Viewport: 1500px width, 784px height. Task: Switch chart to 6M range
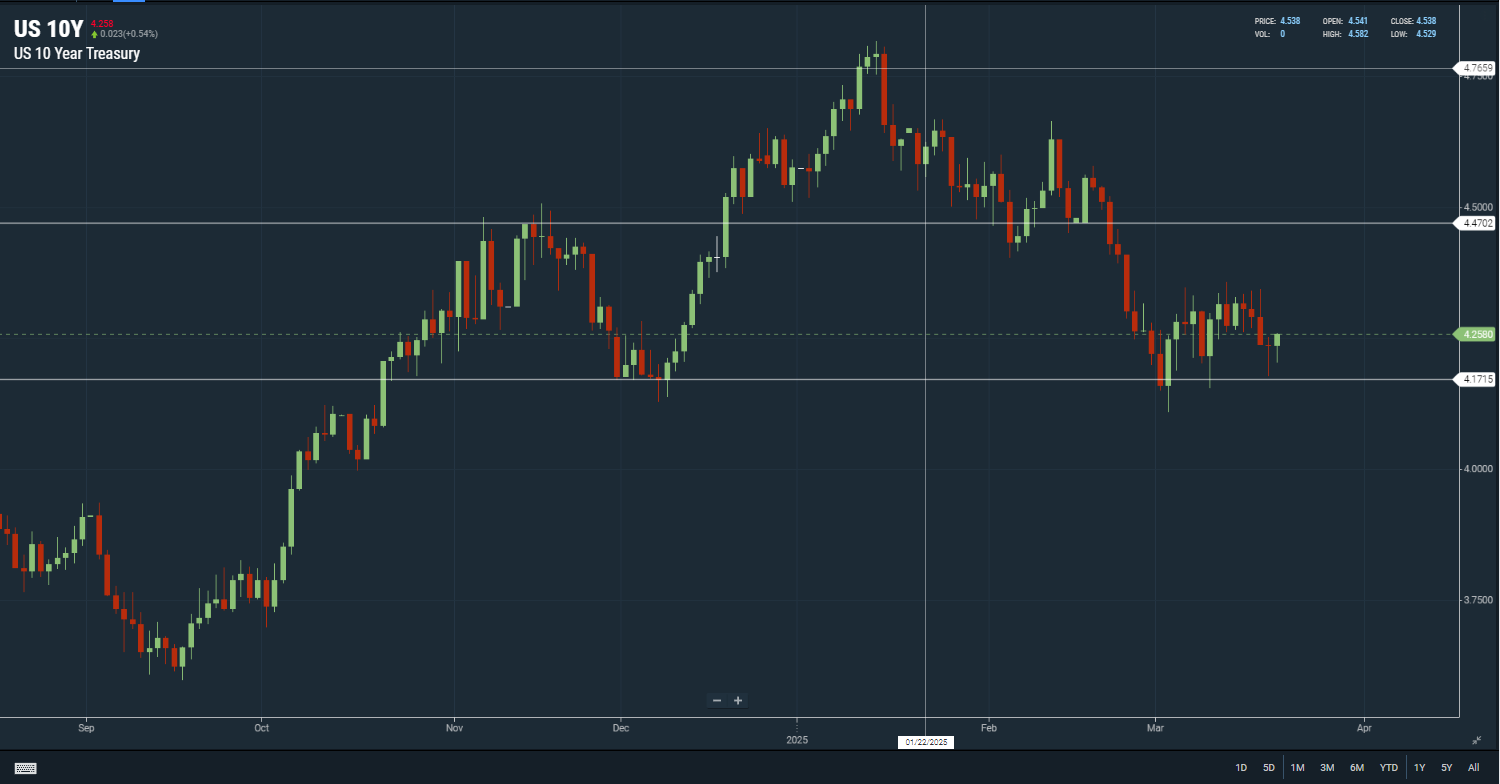pos(1357,768)
